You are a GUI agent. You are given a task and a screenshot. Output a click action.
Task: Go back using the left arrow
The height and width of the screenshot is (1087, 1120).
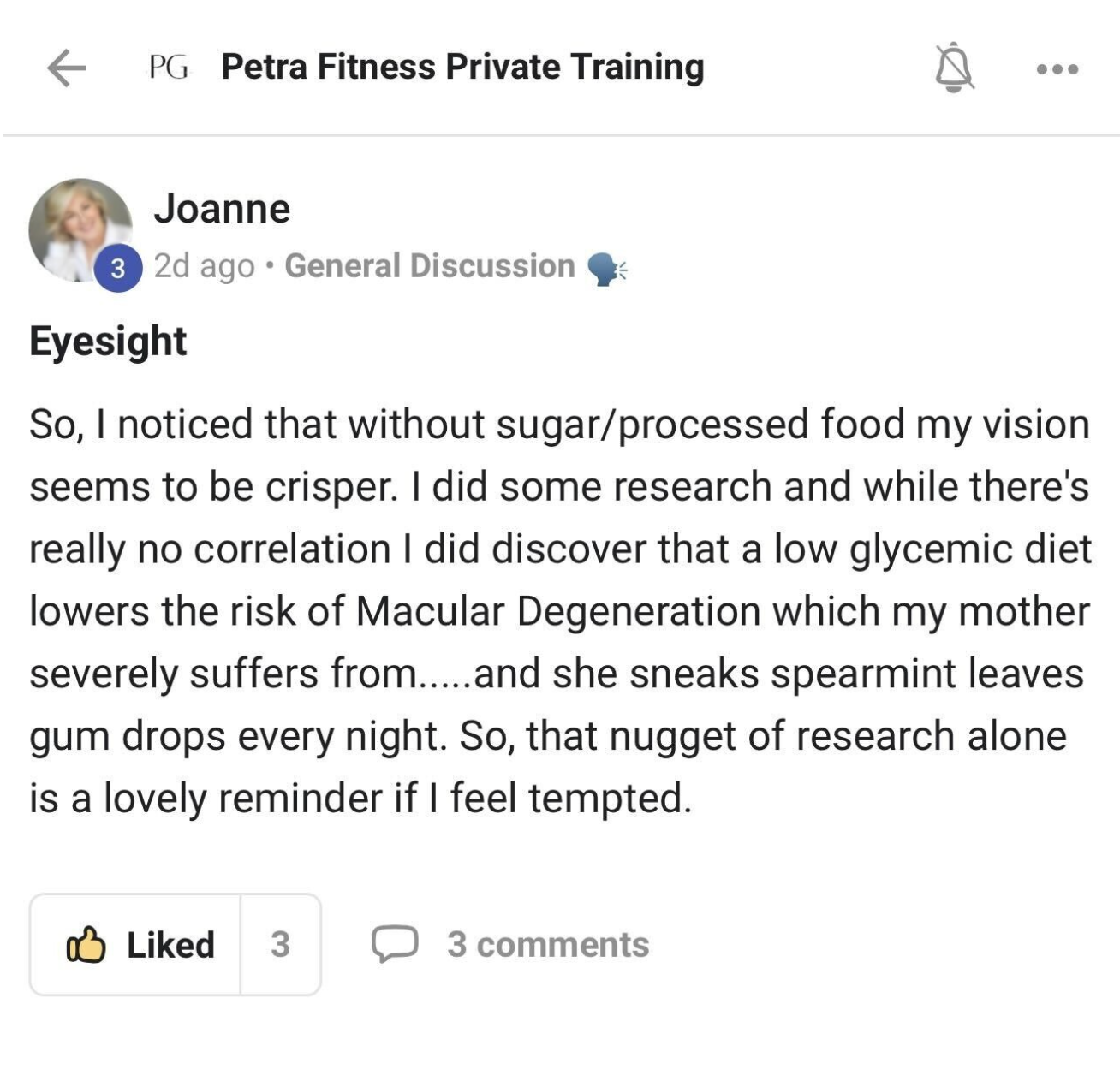66,68
